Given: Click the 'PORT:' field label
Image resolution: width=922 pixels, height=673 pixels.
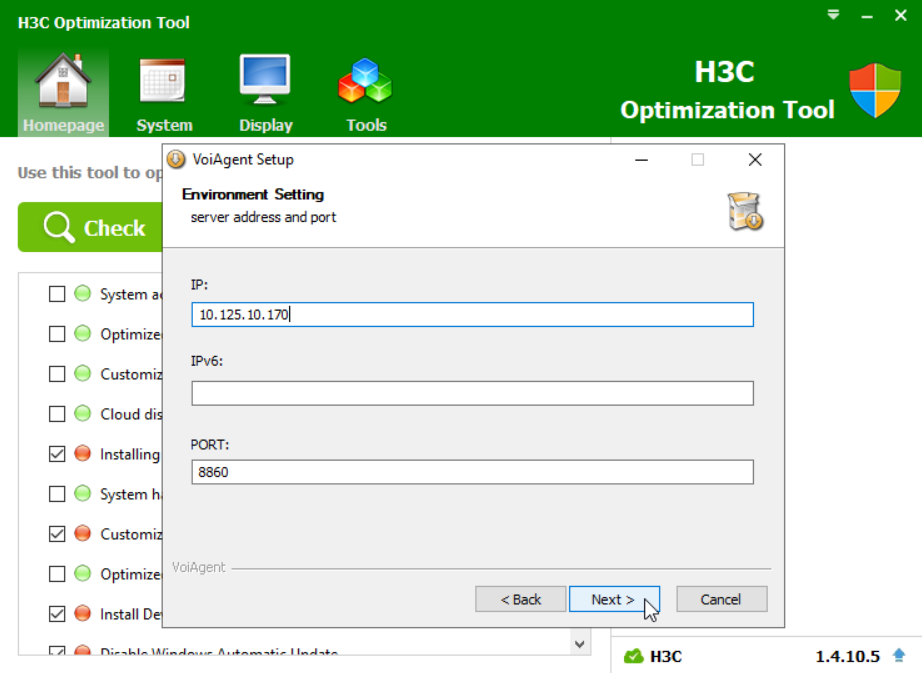Looking at the screenshot, I should tap(210, 444).
